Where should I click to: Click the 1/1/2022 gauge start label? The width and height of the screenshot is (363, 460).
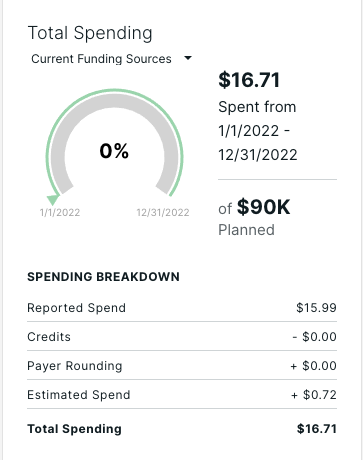(x=60, y=212)
